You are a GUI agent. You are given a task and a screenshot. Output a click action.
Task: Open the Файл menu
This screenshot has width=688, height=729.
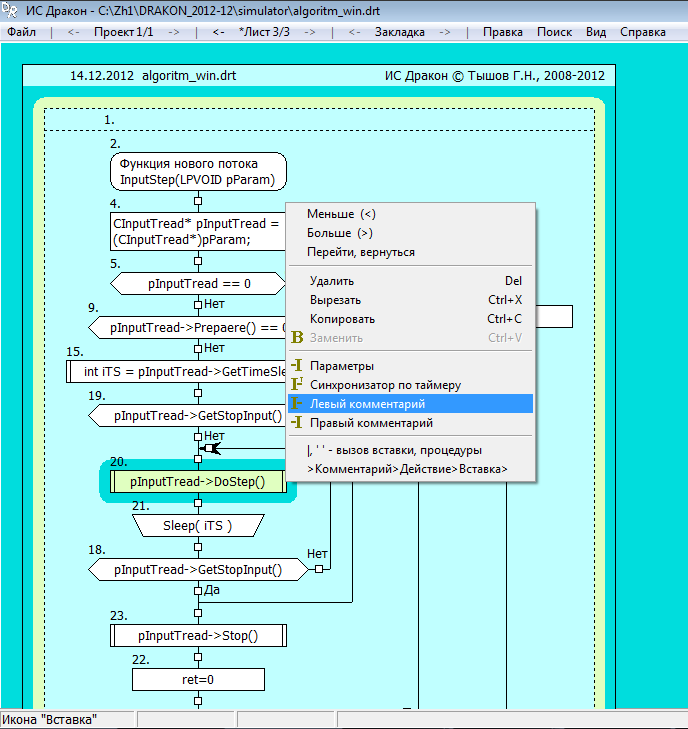(21, 32)
